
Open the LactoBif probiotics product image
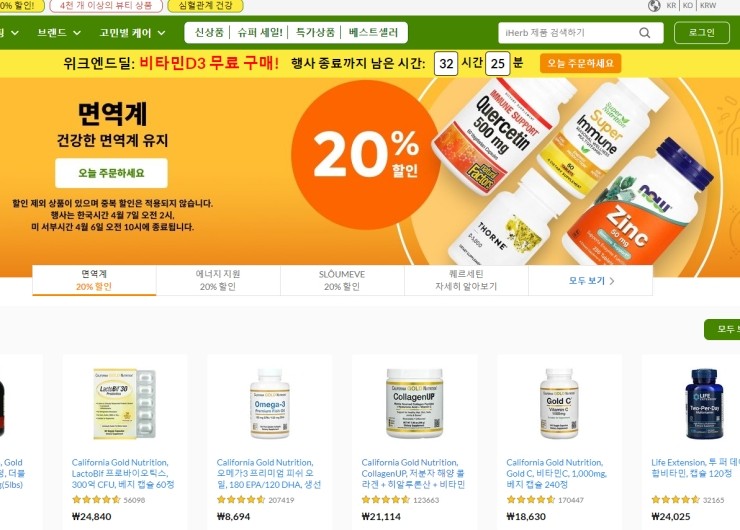(x=125, y=404)
